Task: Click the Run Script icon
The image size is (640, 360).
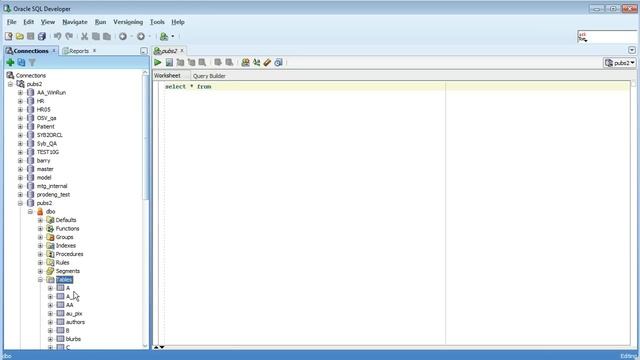Action: pyautogui.click(x=169, y=62)
